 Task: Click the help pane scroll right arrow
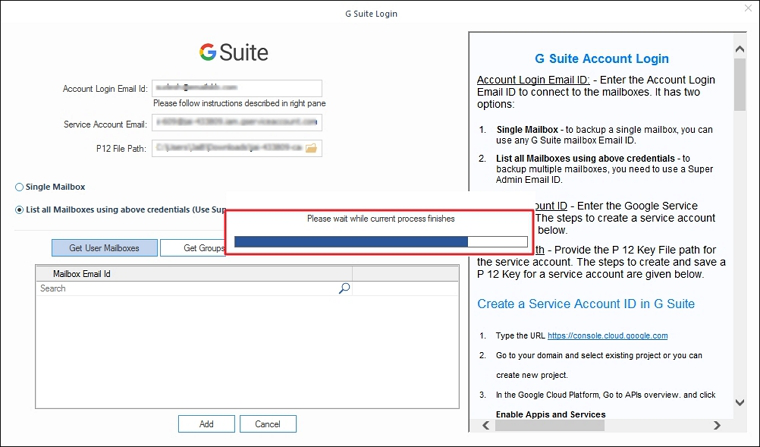point(717,425)
